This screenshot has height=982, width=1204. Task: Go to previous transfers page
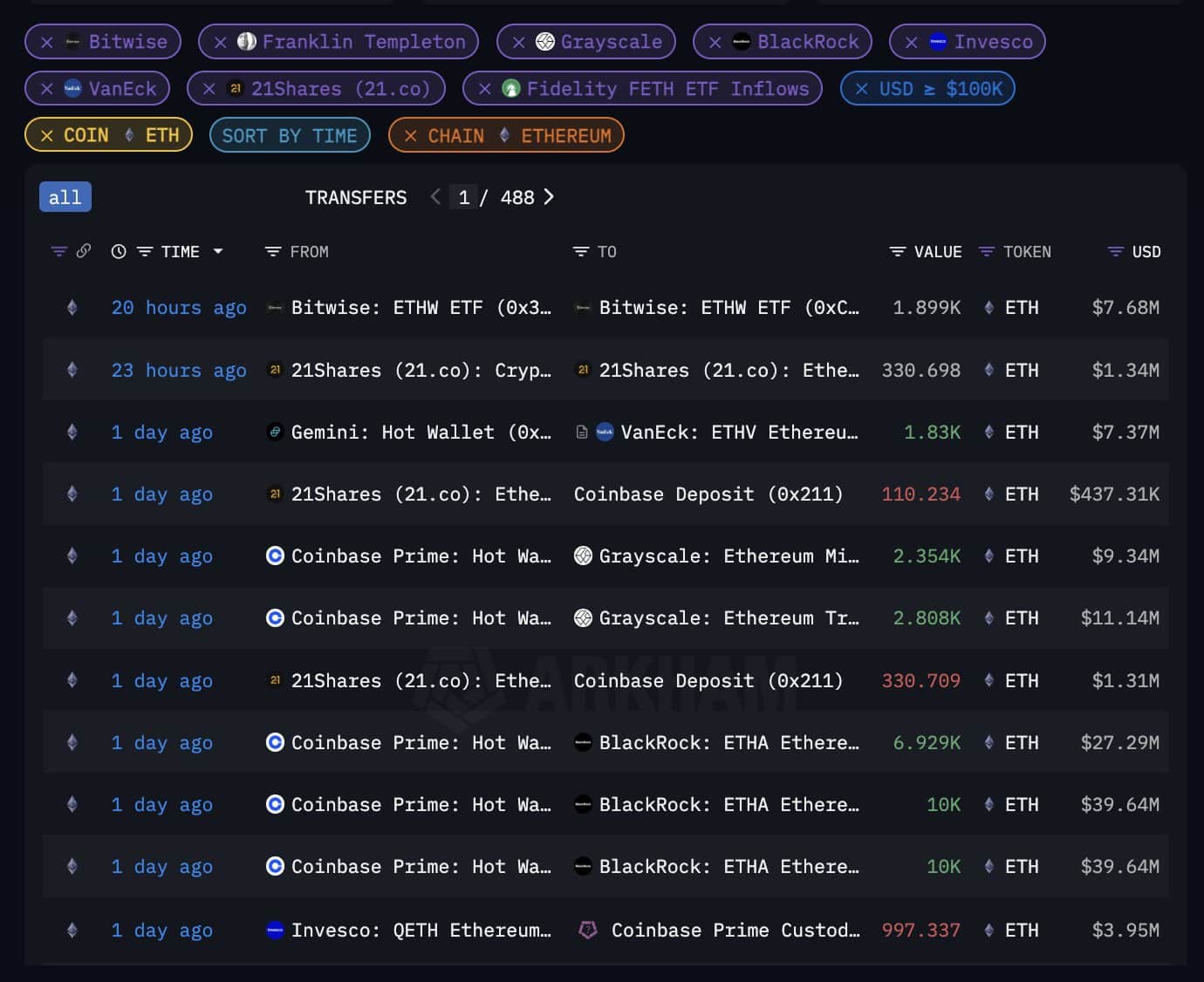tap(435, 197)
